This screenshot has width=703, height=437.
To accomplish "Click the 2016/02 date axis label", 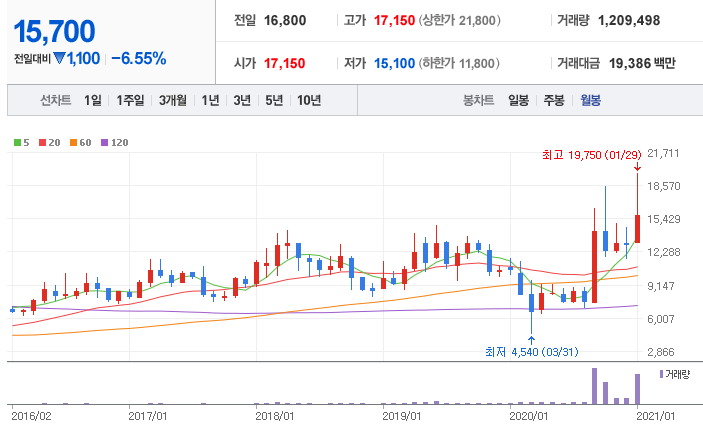I will click(x=31, y=416).
